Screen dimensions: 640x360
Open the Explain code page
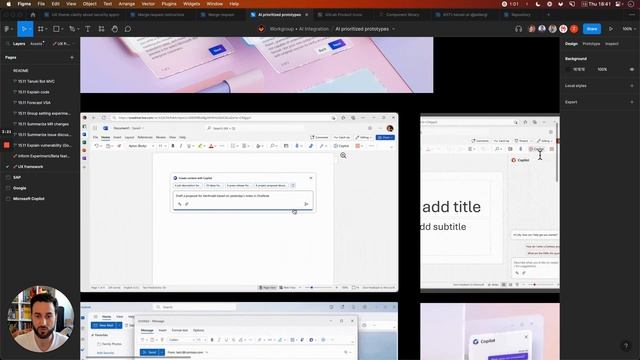coord(33,92)
